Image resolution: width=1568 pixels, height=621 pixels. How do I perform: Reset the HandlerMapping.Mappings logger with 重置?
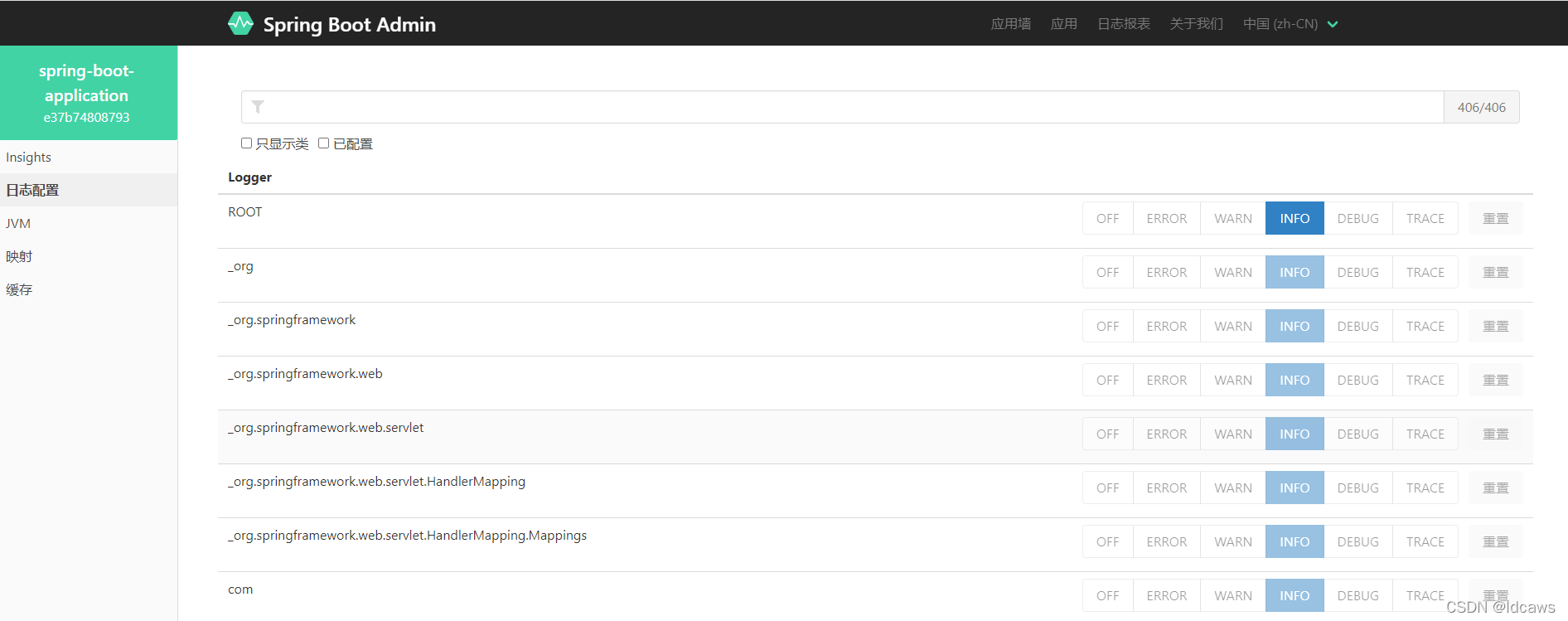tap(1495, 541)
